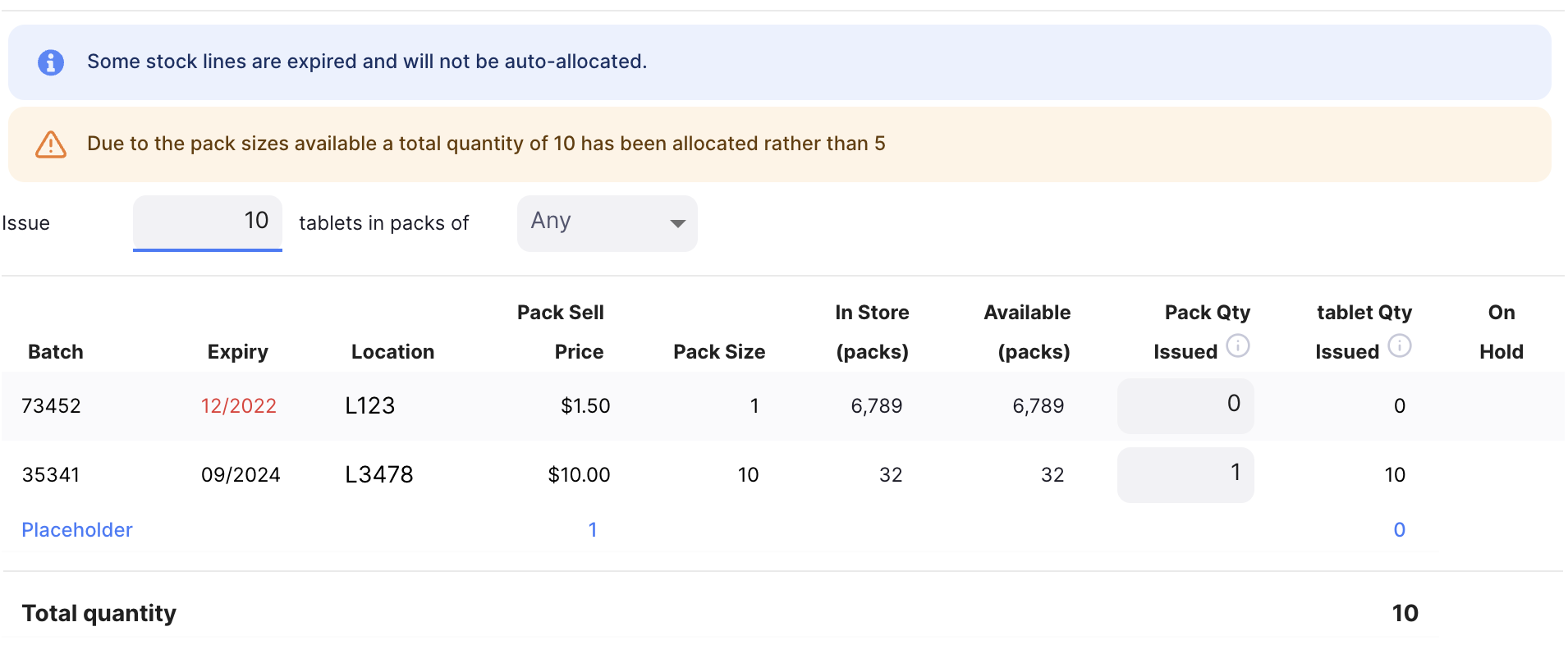Open the pack size 'Any' dropdown
Screen dimensions: 1568x645
click(x=607, y=223)
